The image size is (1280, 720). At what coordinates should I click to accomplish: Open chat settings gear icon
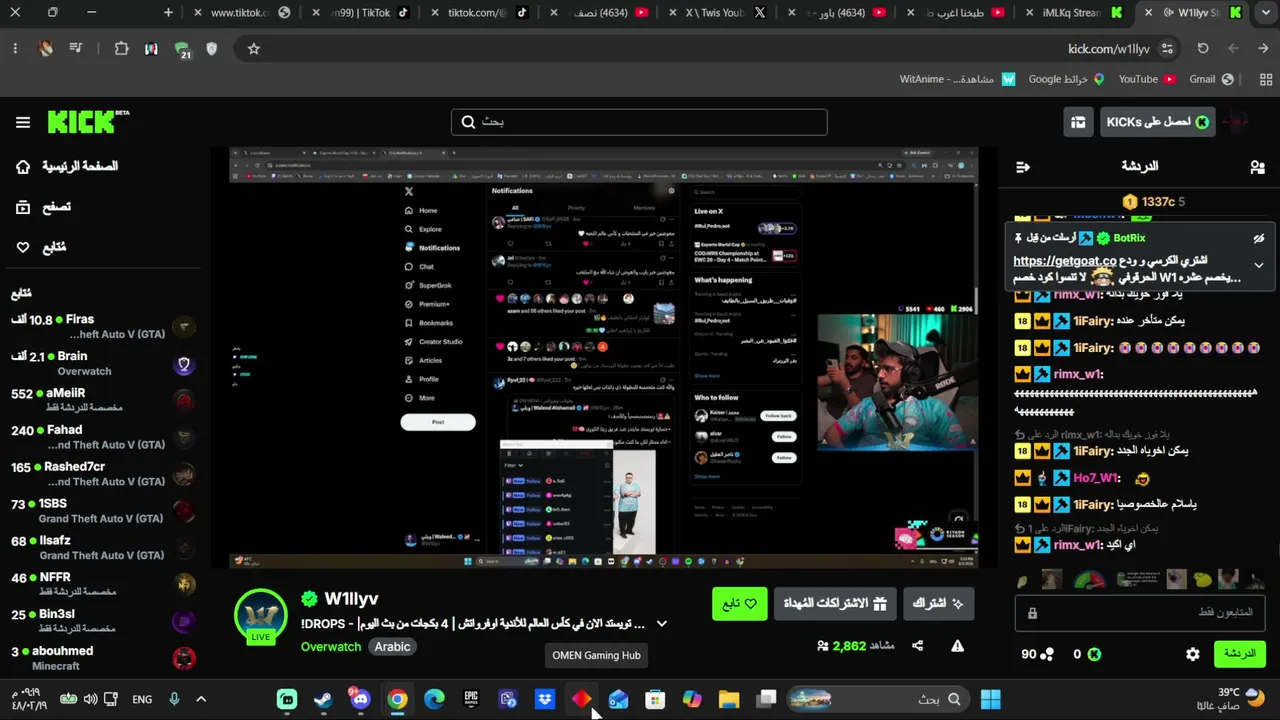coord(1193,654)
